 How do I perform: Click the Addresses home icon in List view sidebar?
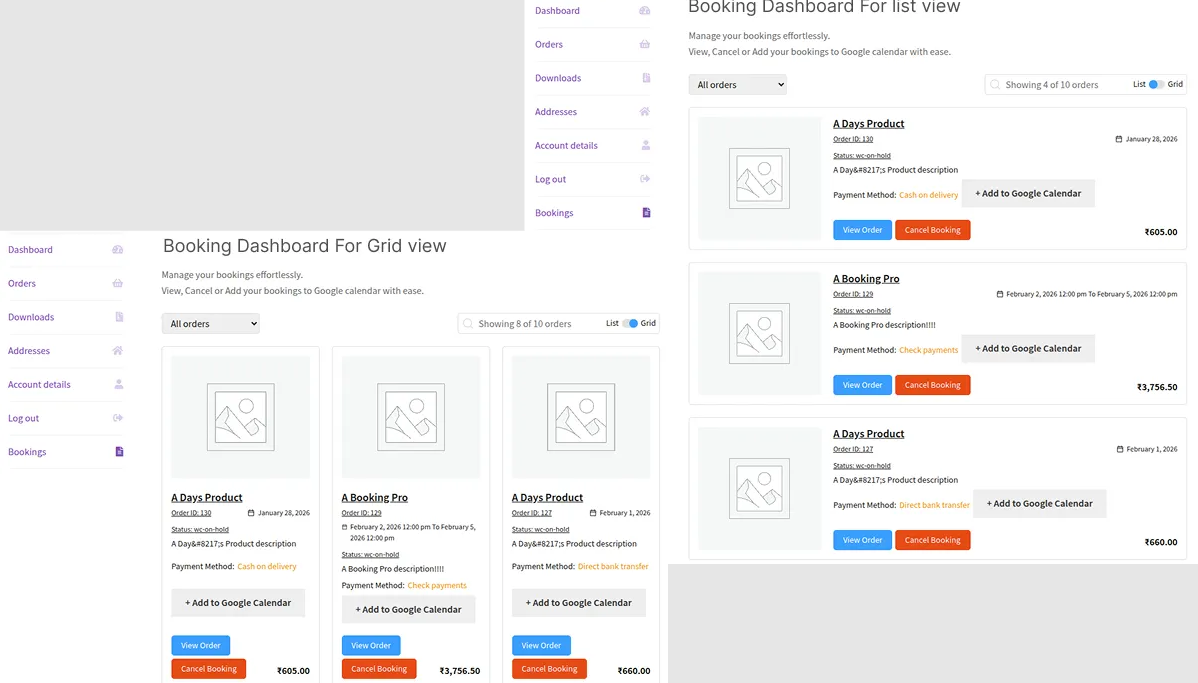point(645,112)
